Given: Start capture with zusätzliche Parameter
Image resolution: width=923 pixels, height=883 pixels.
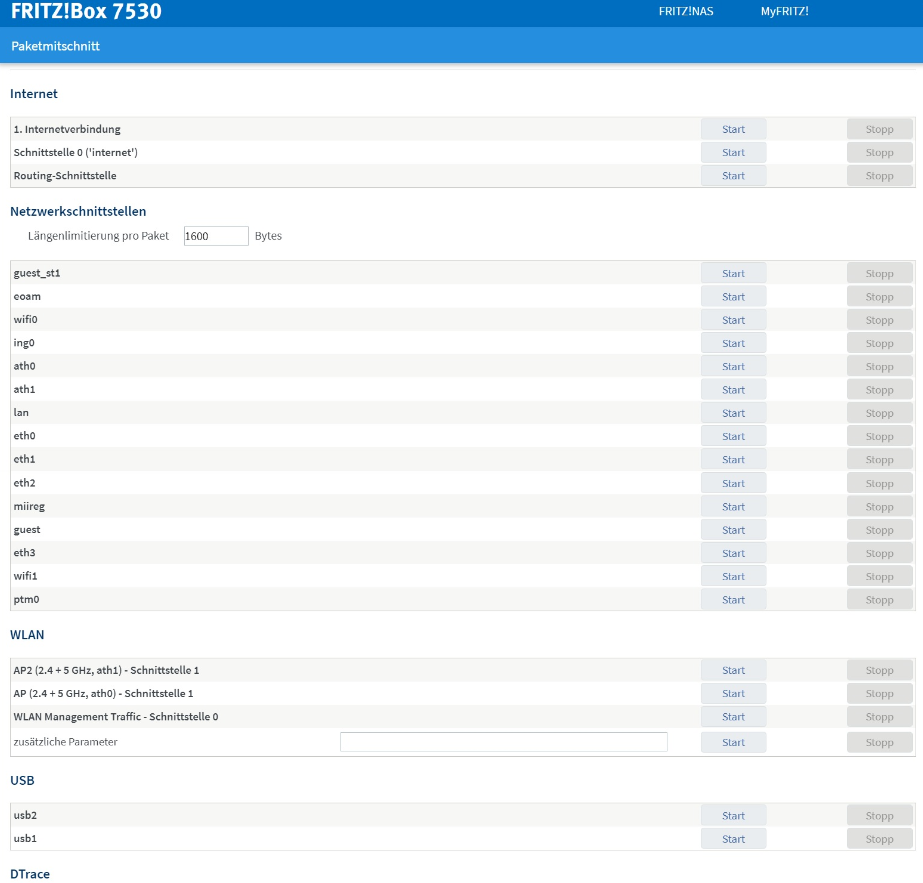Looking at the screenshot, I should point(733,742).
